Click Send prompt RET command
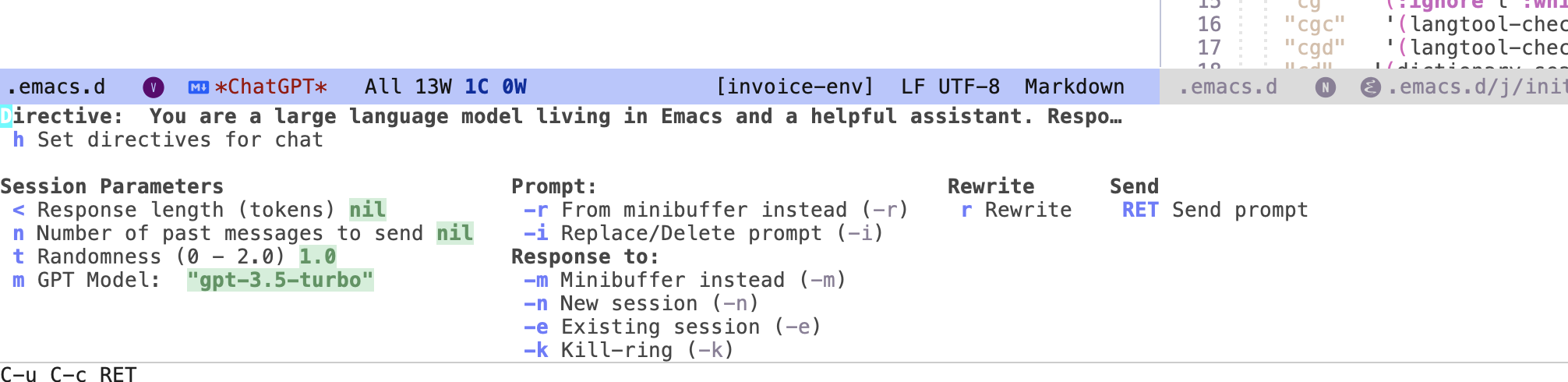This screenshot has height=382, width=1568. pos(1214,210)
